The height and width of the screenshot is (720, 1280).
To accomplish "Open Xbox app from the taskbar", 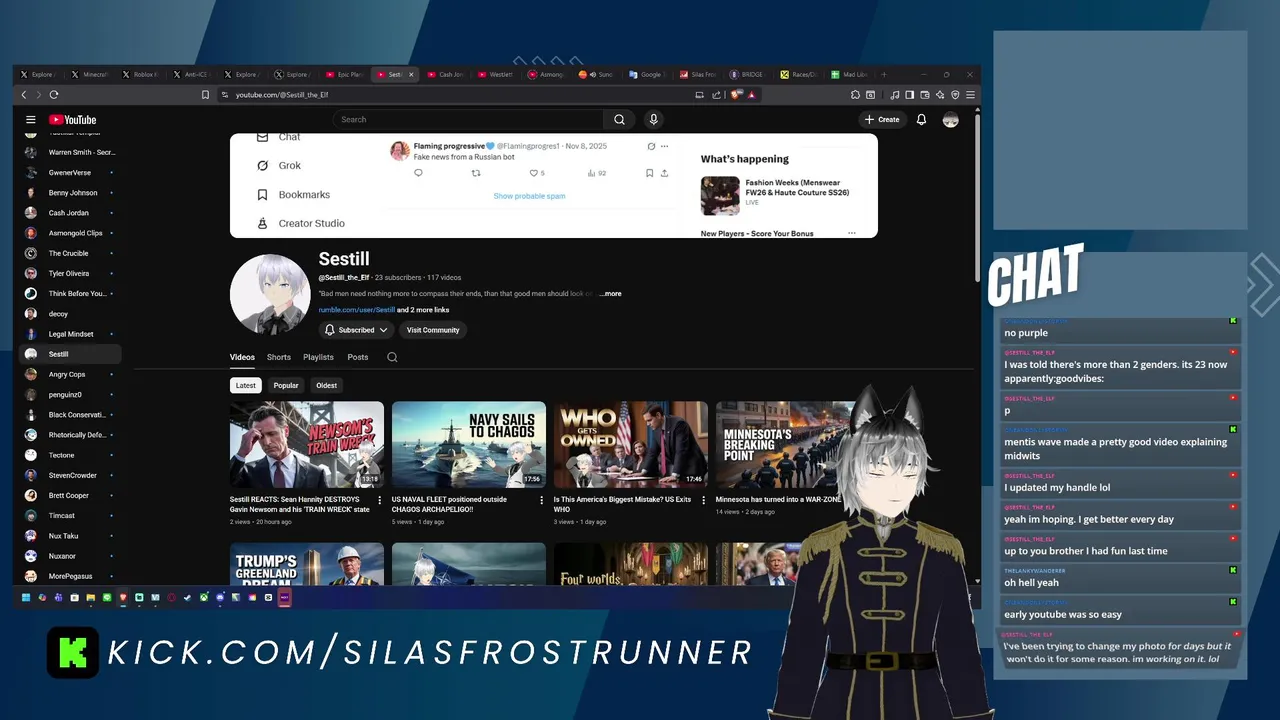I will 204,598.
